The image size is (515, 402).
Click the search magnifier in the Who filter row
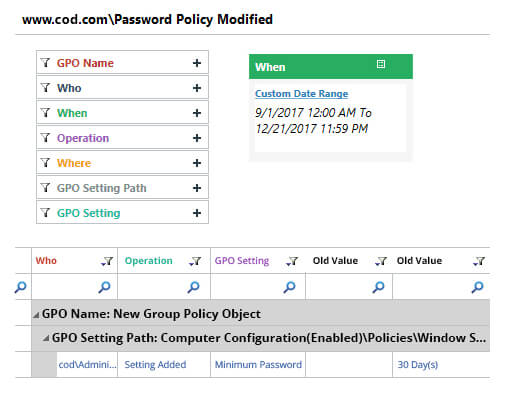tap(104, 287)
